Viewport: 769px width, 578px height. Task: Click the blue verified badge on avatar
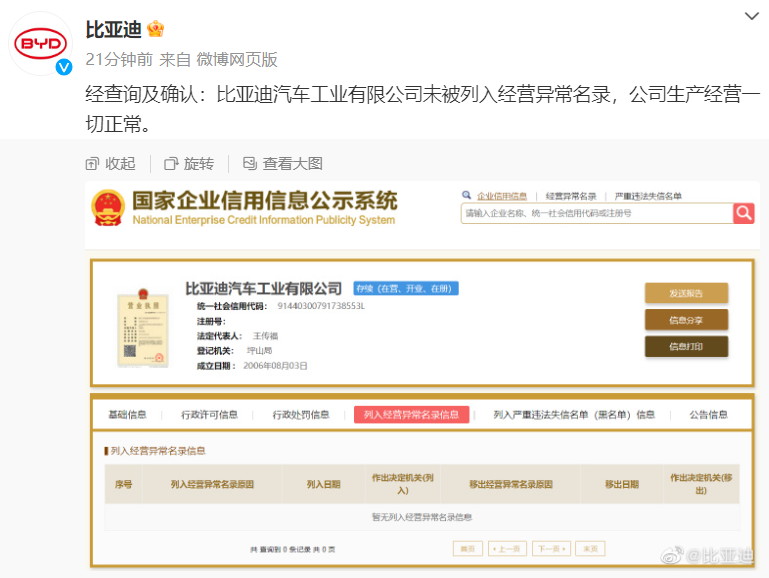tap(62, 68)
